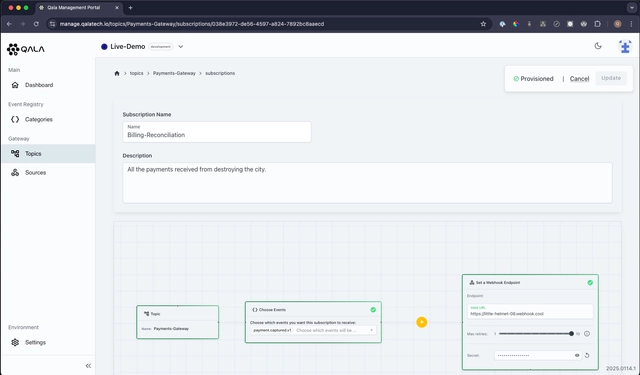Click the browser address bar URL
Screen dimensions: 640x375
point(192,24)
